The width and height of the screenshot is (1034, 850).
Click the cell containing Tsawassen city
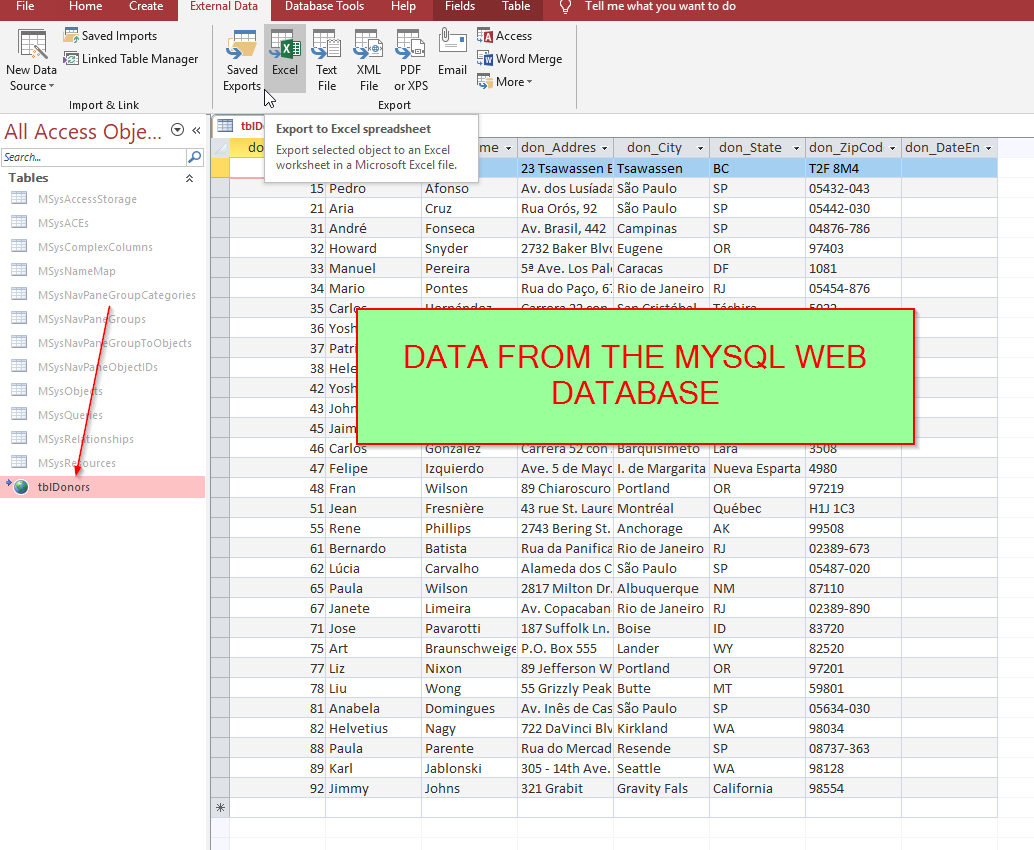[x=661, y=168]
